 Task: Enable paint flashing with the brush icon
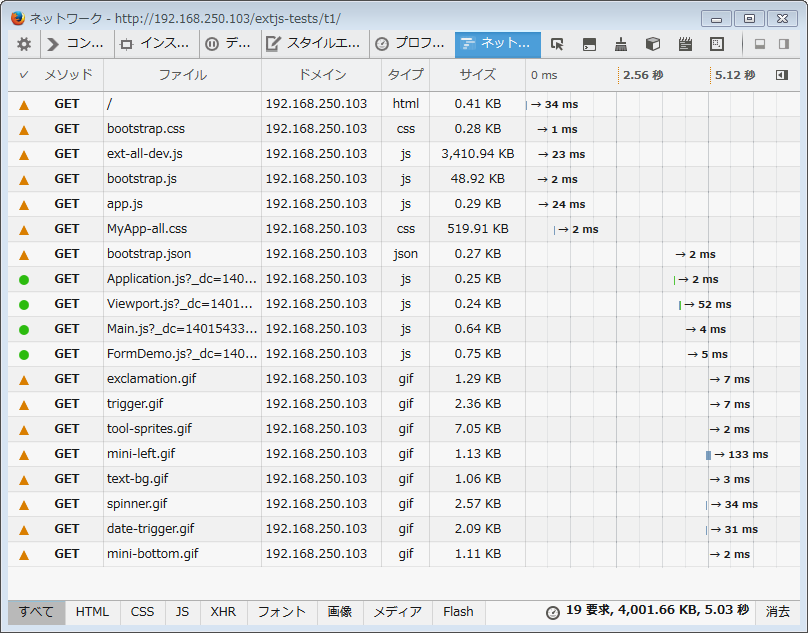coord(621,44)
